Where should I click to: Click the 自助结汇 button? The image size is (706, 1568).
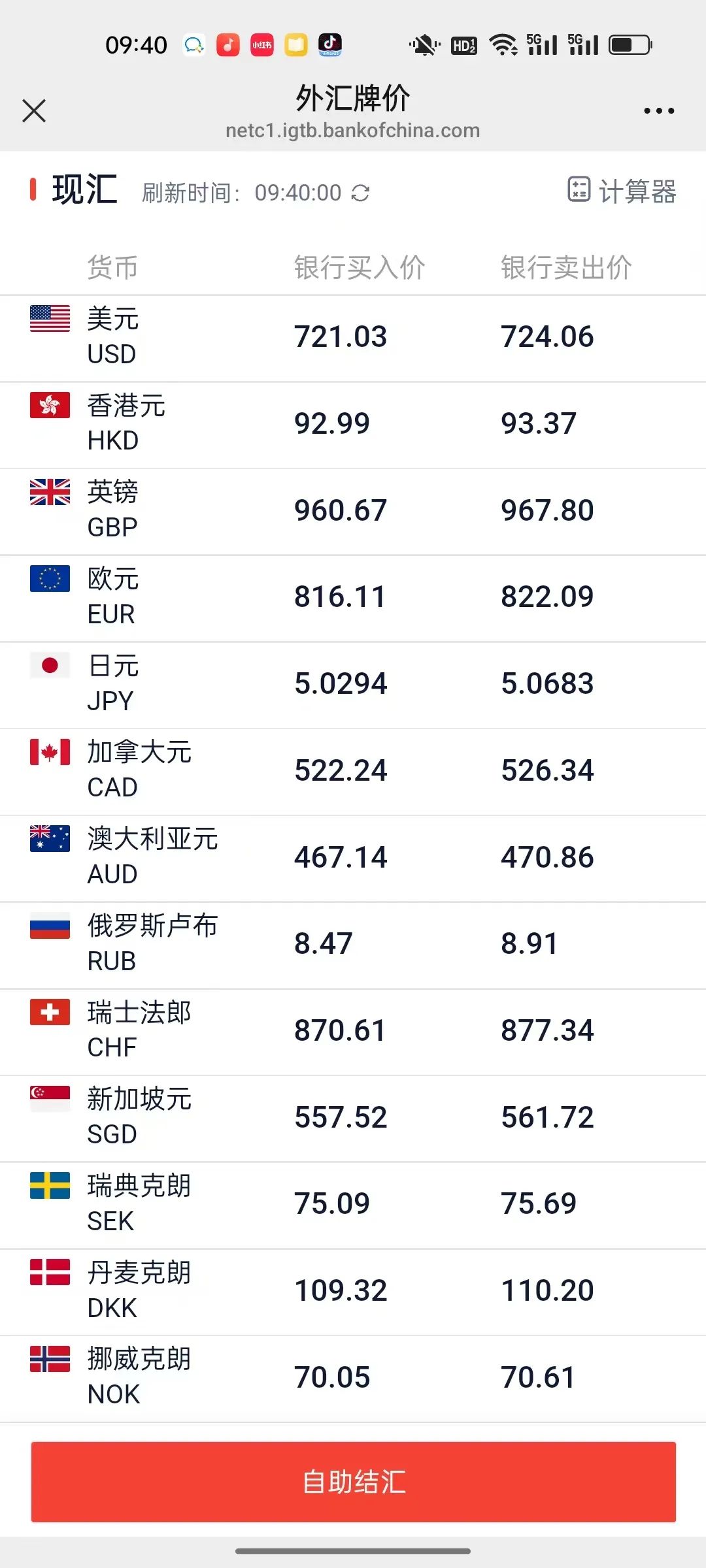(x=354, y=1482)
